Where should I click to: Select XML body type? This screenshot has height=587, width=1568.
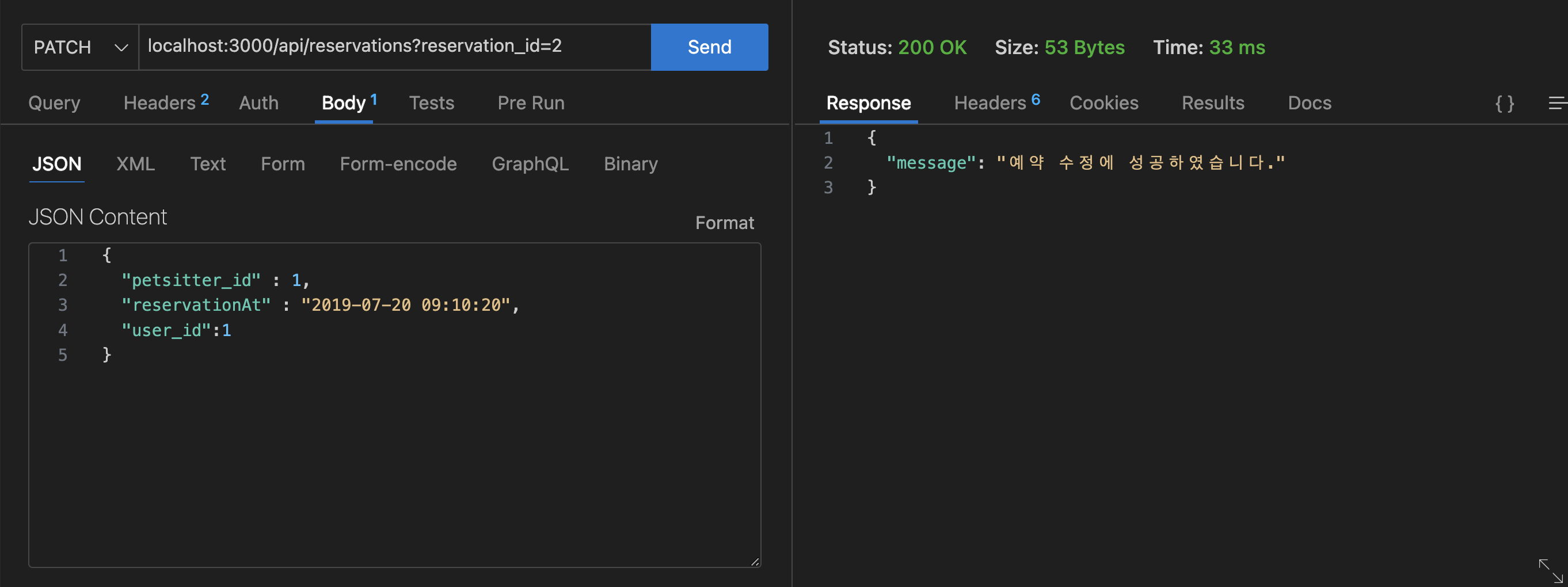pyautogui.click(x=135, y=163)
